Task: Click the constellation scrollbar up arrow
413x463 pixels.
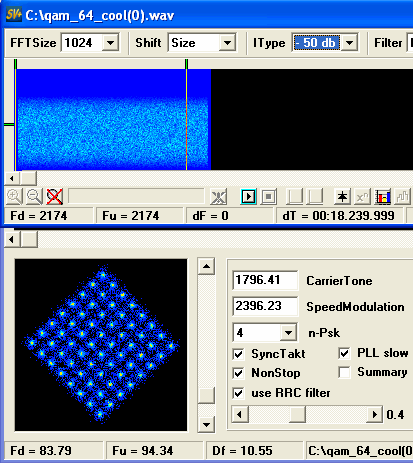Action: (x=206, y=266)
